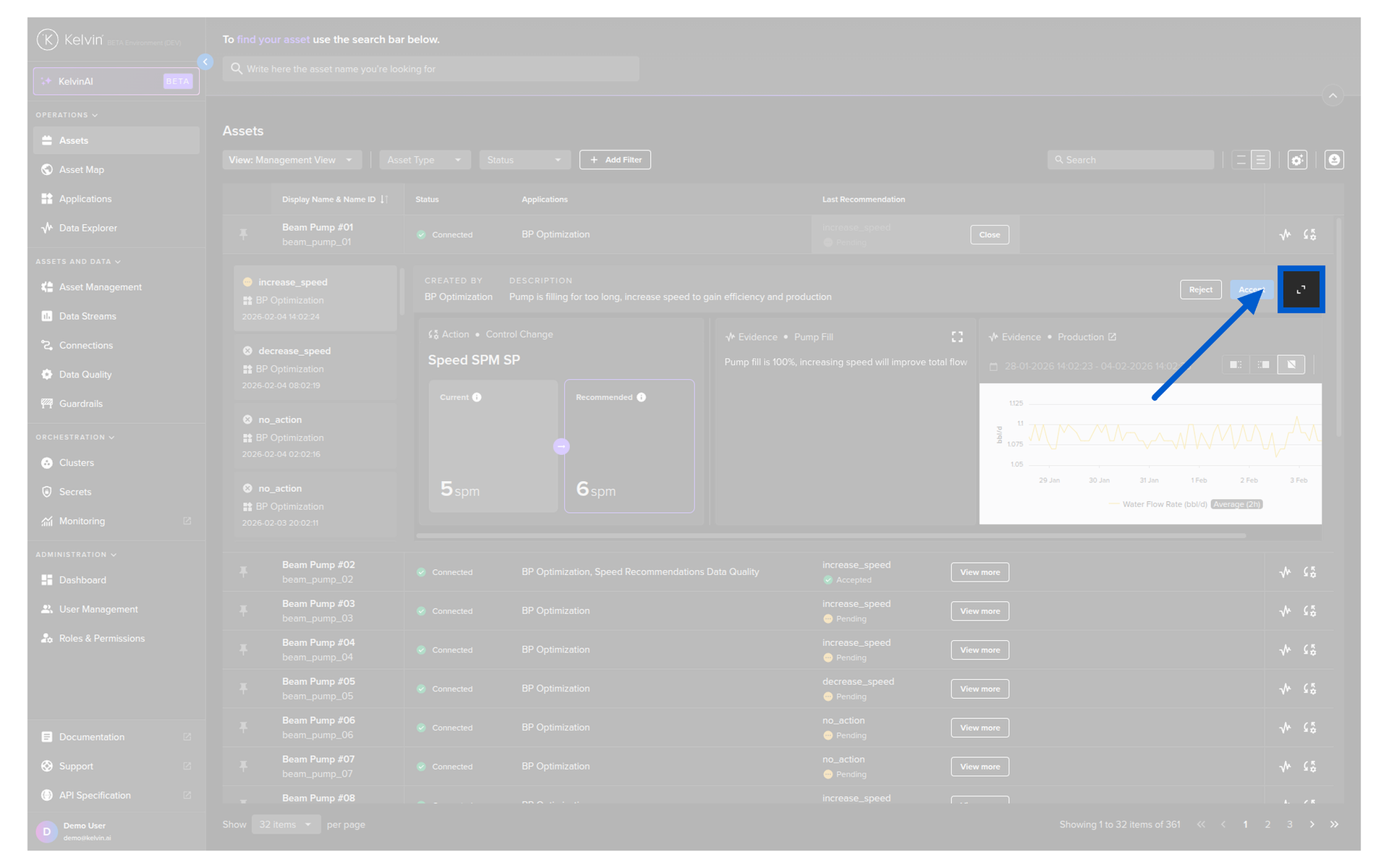Toggle the chart-only view mode button
Image resolution: width=1389 pixels, height=868 pixels.
pyautogui.click(x=1291, y=365)
